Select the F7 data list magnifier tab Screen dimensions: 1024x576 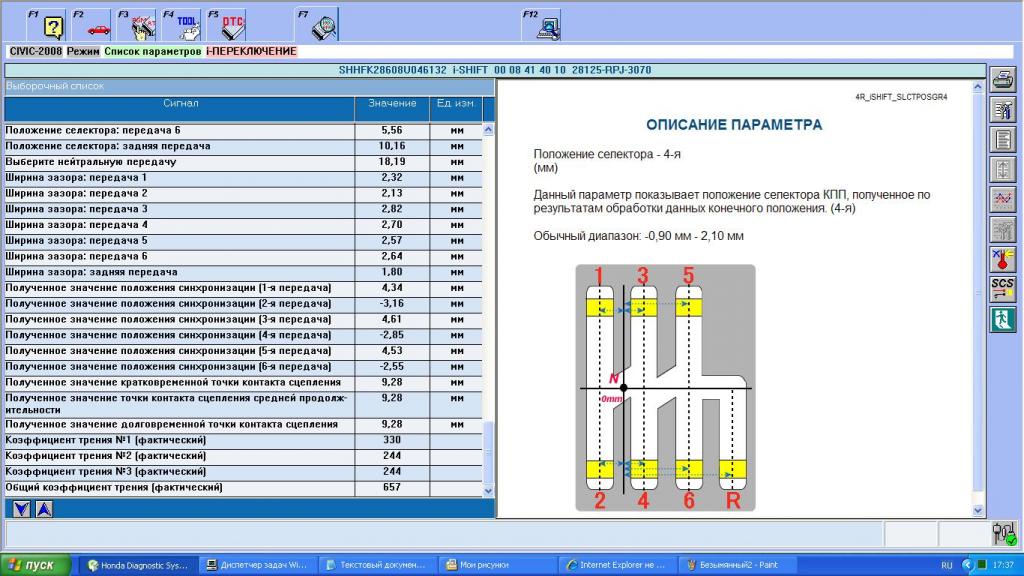tap(317, 25)
